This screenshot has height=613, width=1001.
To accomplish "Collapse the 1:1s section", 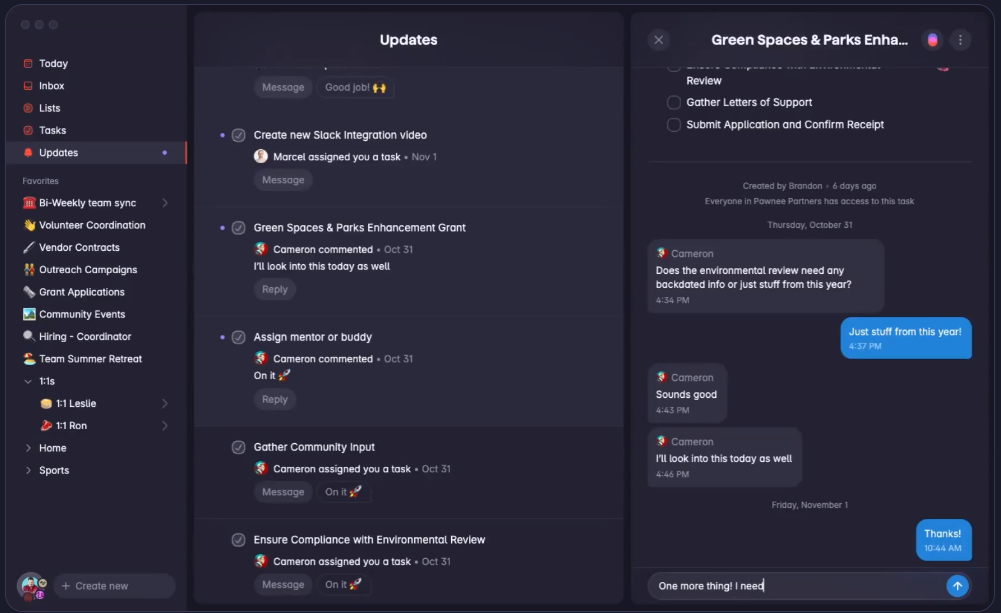I will tap(28, 381).
